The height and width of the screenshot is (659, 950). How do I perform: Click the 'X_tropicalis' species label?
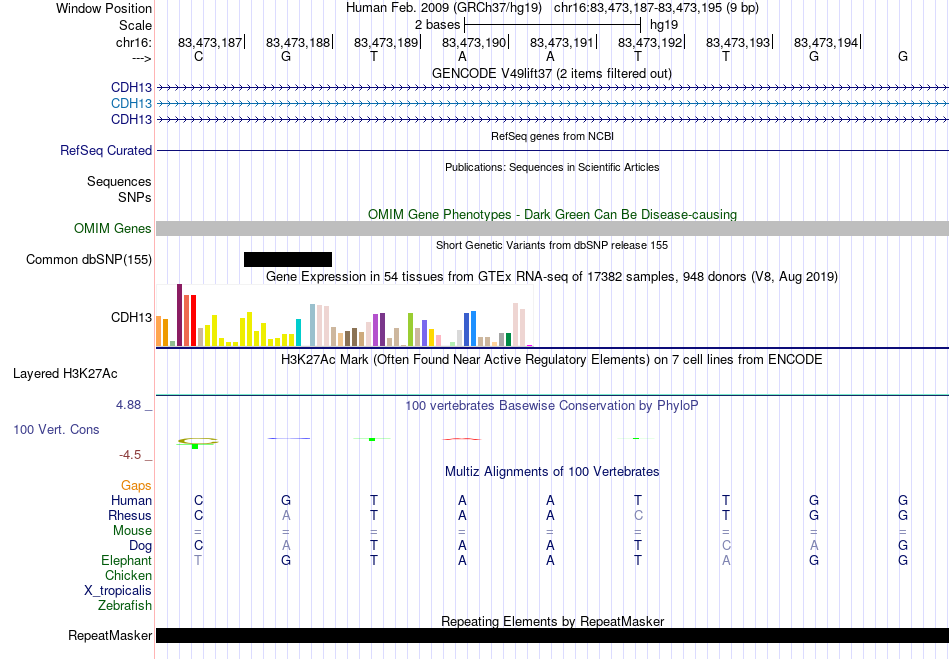click(118, 591)
